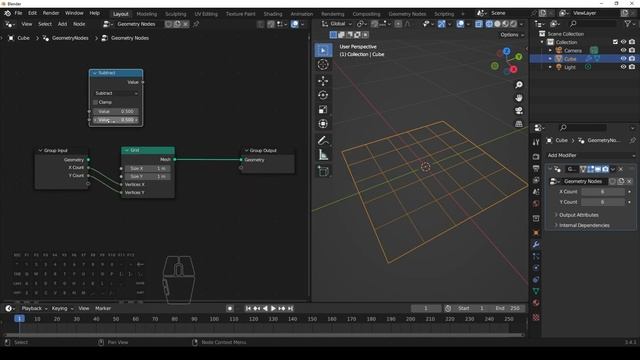Select the Select Box tool in viewport
Screen dimensions: 640x360
click(x=323, y=50)
